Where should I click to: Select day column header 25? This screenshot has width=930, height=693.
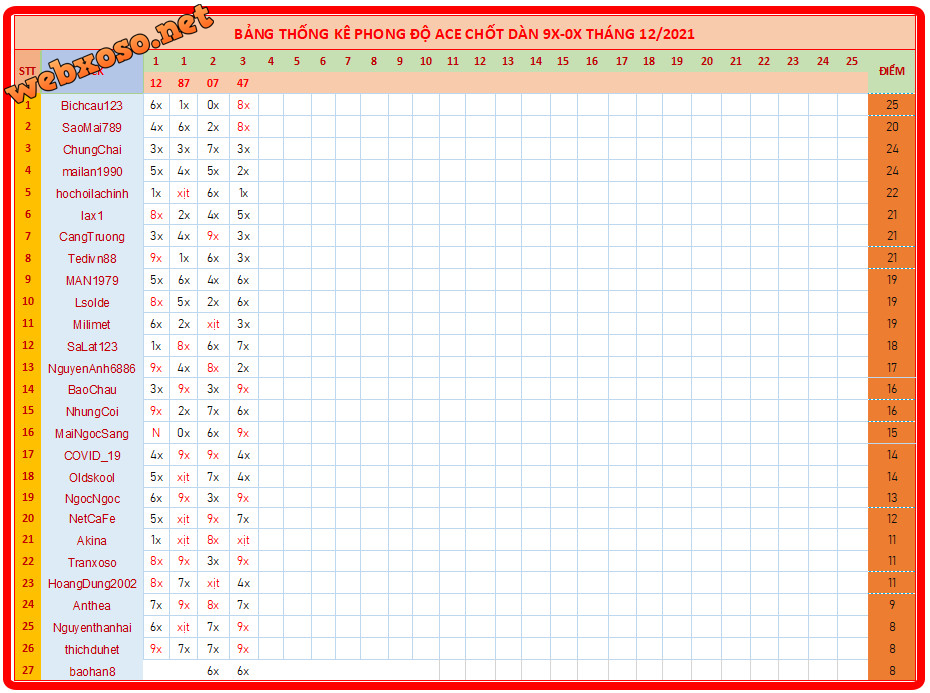[x=852, y=61]
